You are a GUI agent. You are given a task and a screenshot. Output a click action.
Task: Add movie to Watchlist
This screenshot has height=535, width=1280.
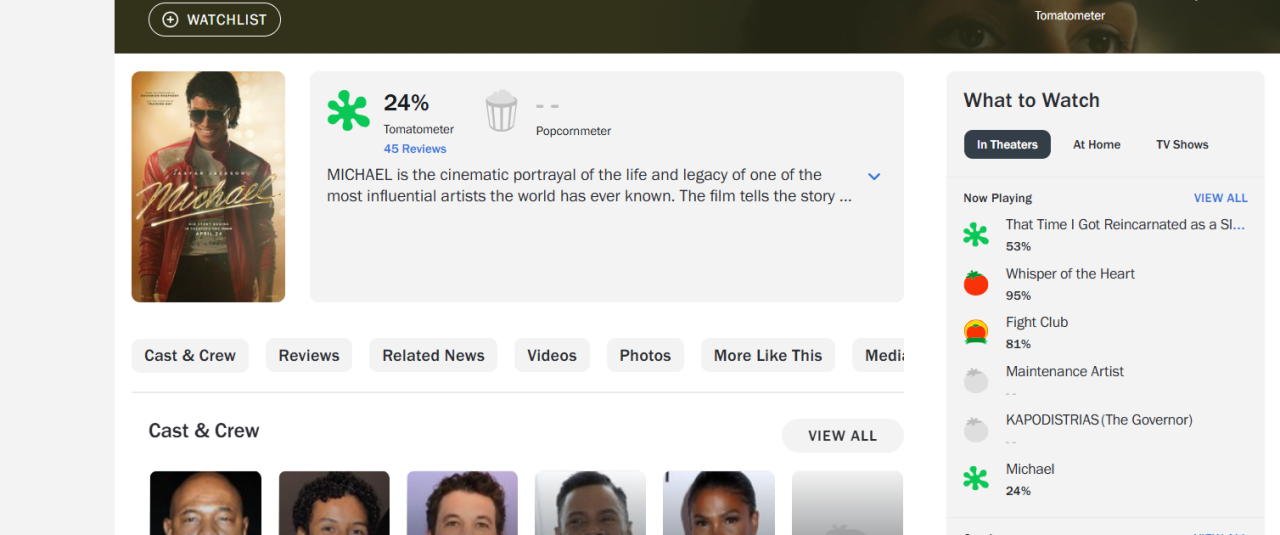click(215, 20)
